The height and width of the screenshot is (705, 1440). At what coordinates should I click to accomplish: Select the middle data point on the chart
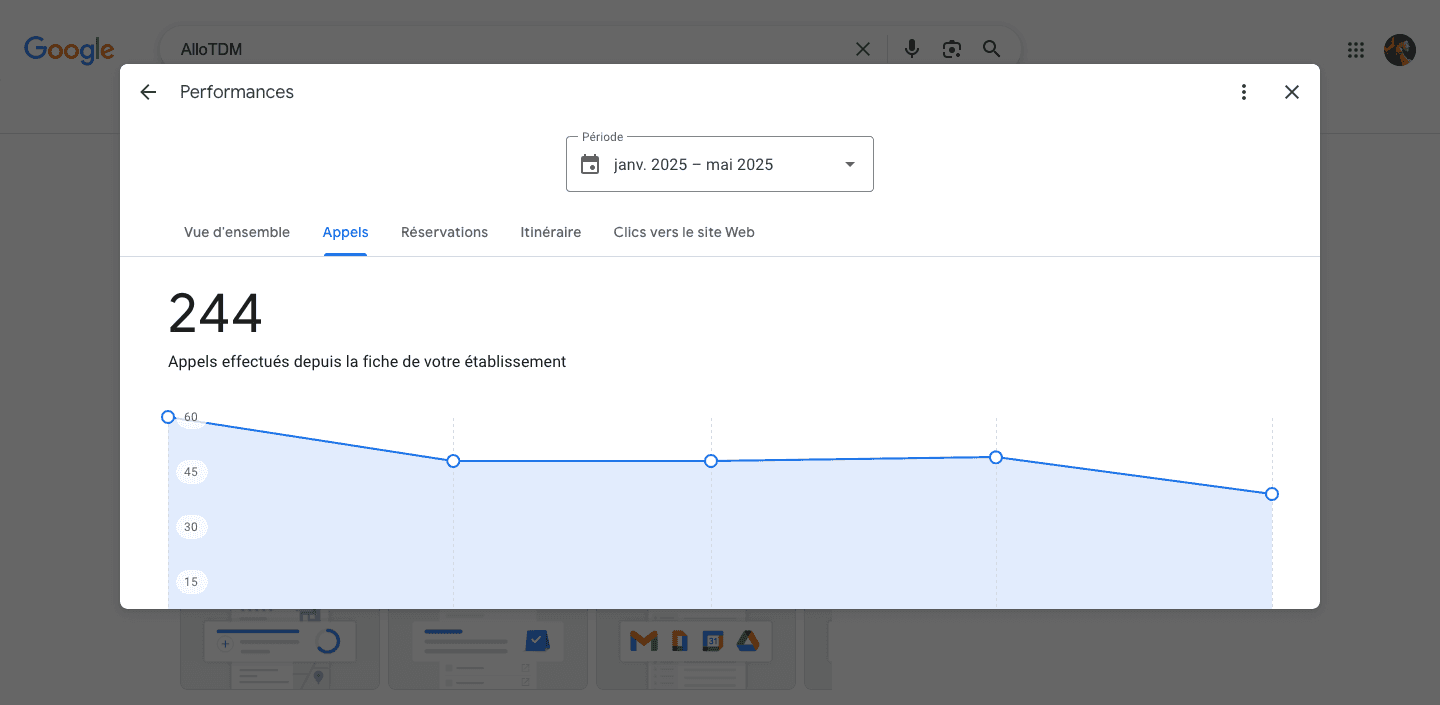(x=711, y=461)
